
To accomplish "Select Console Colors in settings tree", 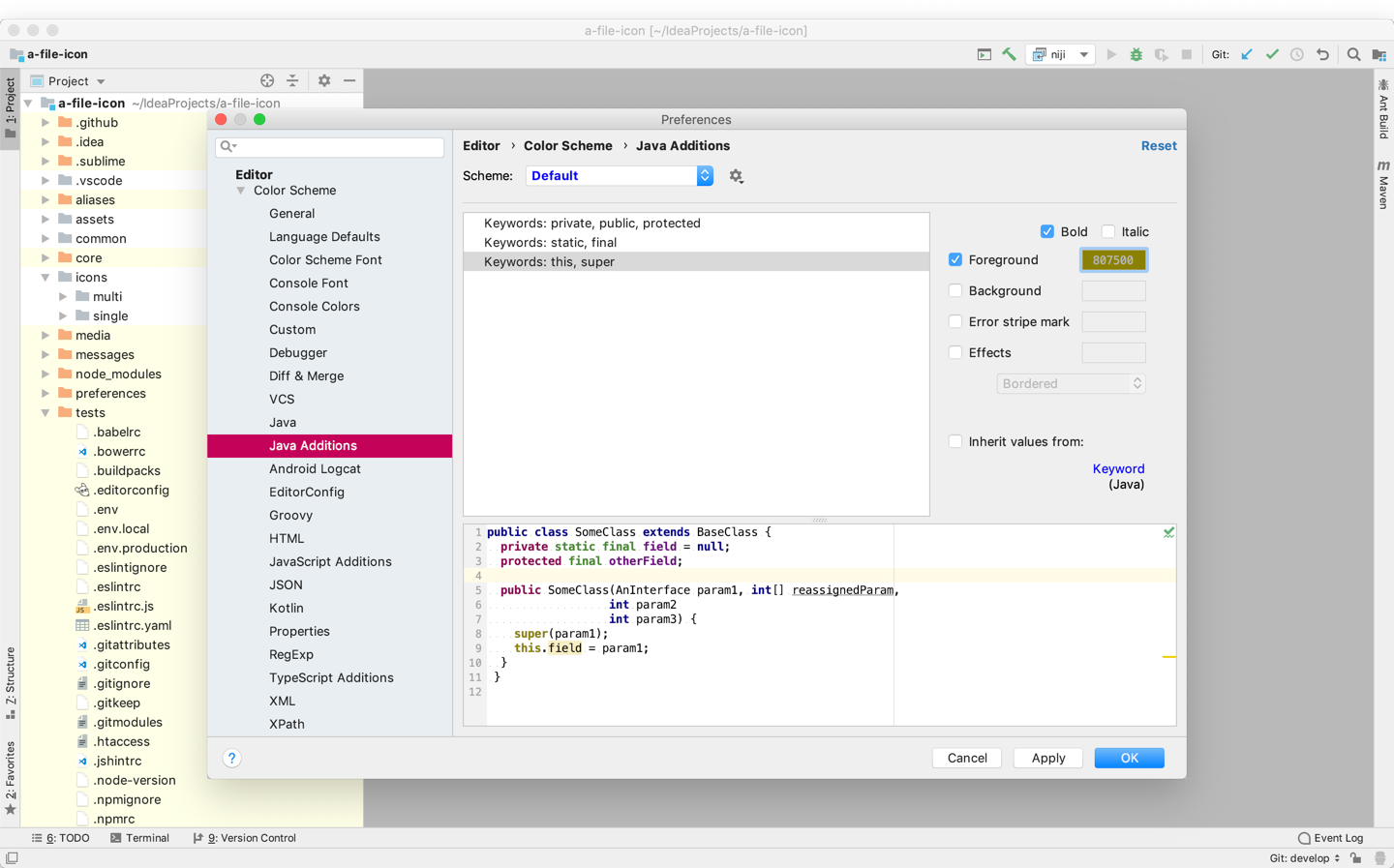I will click(x=315, y=307).
